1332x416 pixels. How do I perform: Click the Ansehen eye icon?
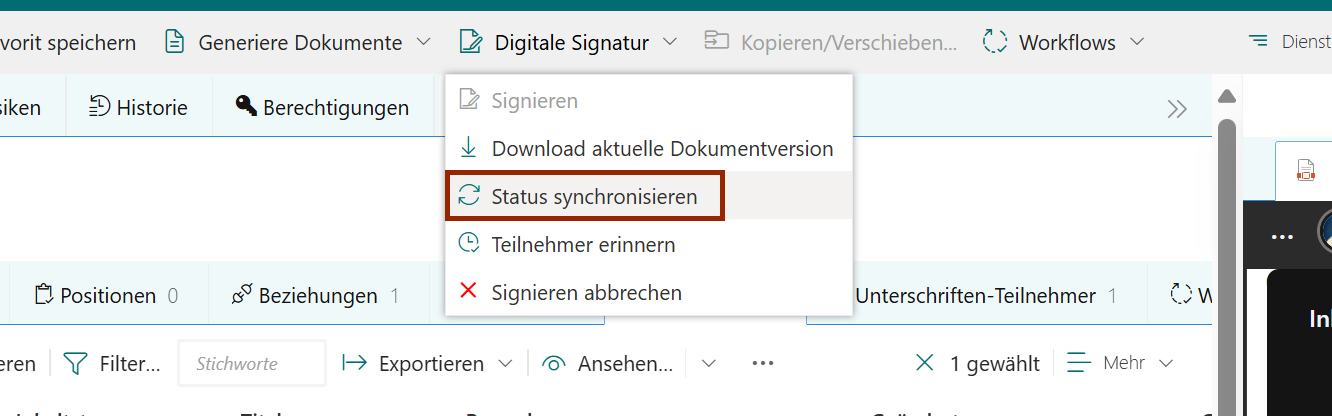pyautogui.click(x=554, y=364)
